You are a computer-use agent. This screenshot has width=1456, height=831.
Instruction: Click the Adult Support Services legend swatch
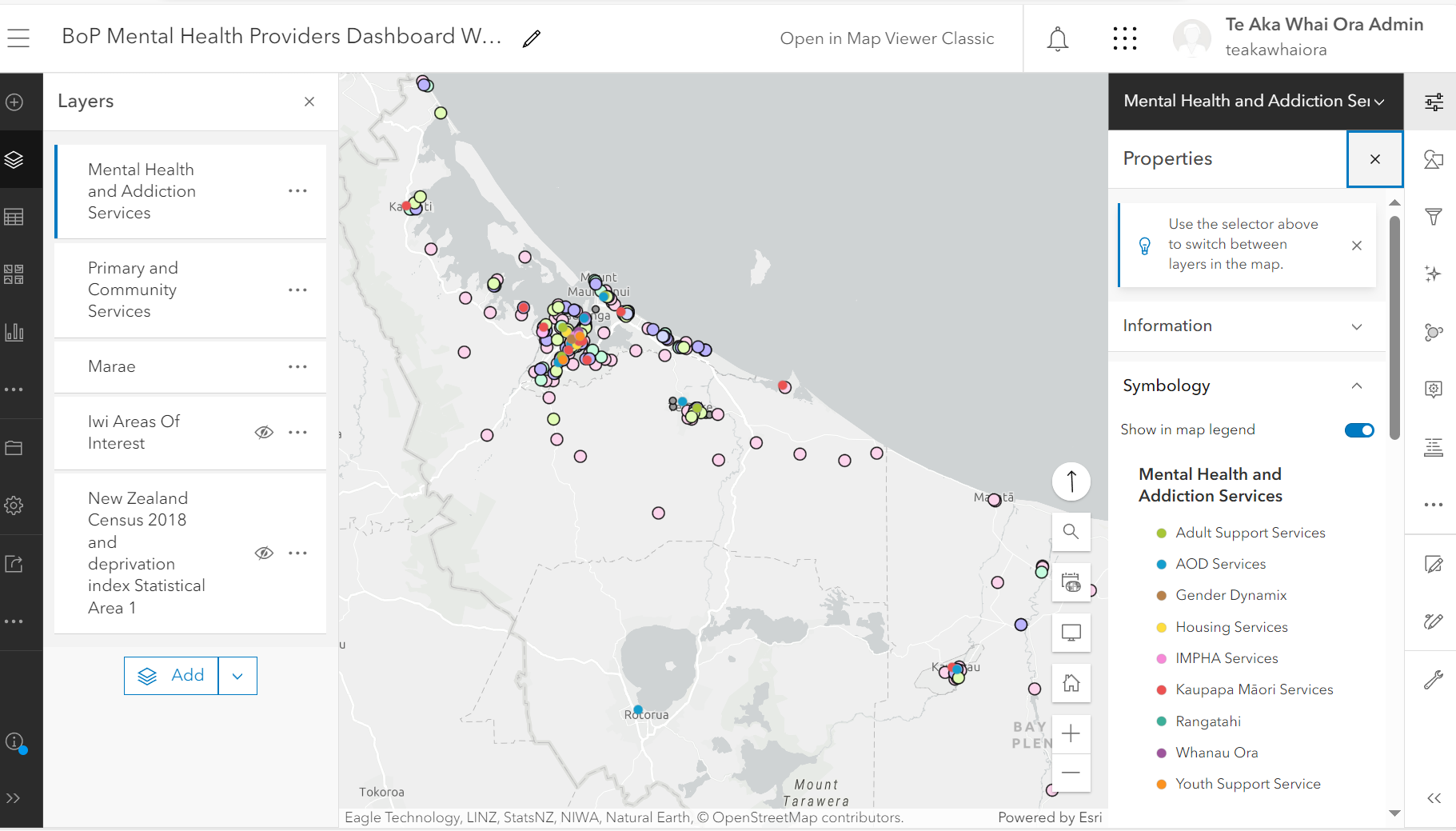(x=1161, y=533)
